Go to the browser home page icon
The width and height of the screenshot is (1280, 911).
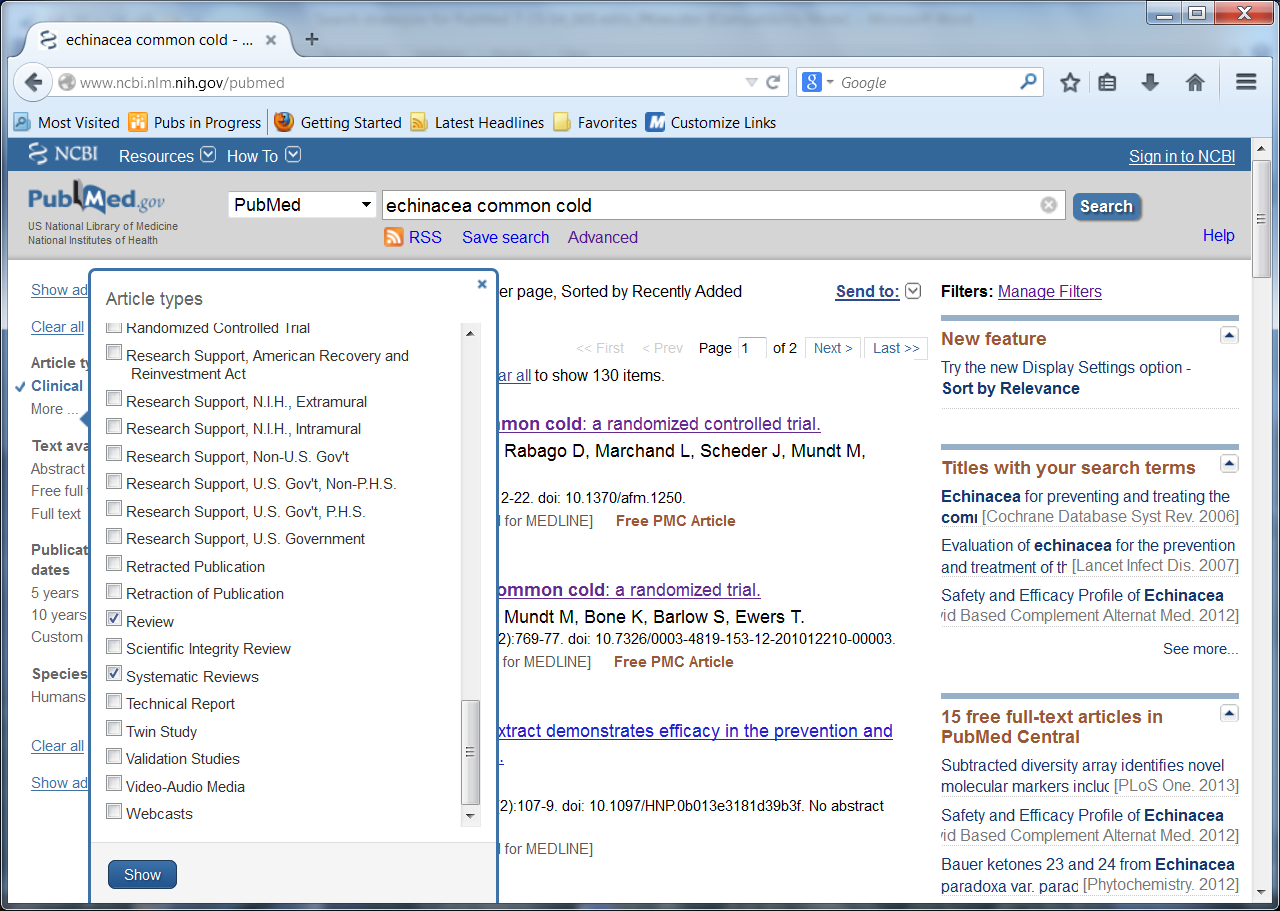[1195, 82]
